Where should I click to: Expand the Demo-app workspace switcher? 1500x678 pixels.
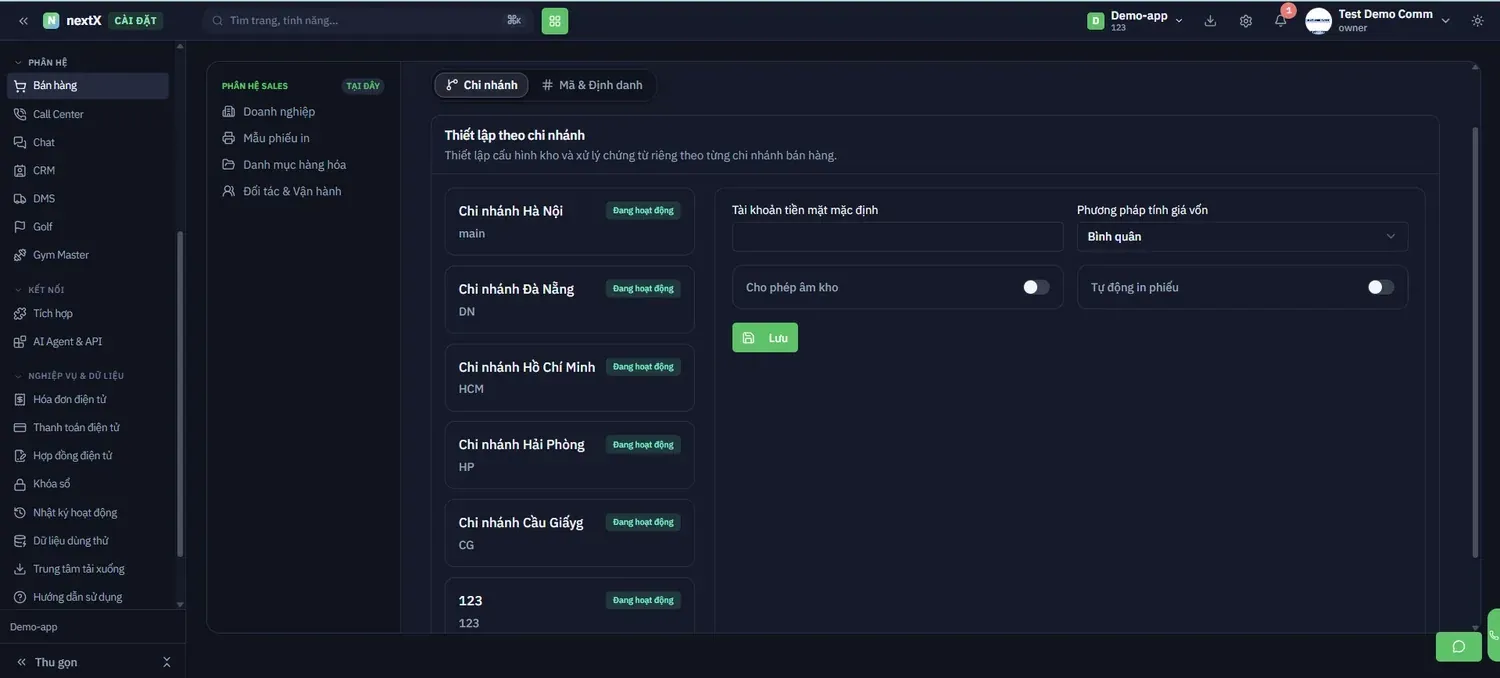pos(1136,21)
